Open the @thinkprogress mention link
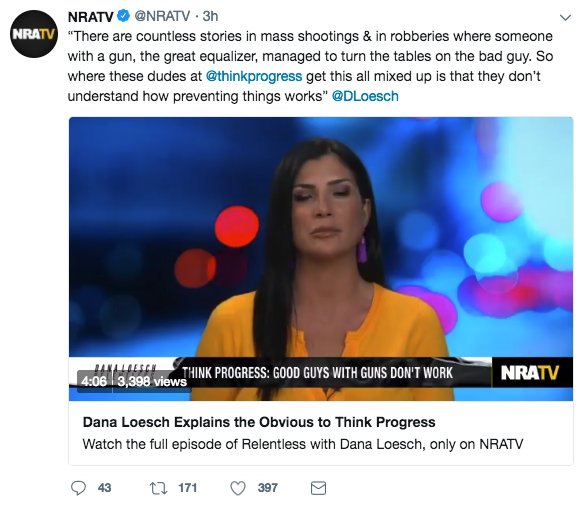580x506 pixels. pos(254,76)
